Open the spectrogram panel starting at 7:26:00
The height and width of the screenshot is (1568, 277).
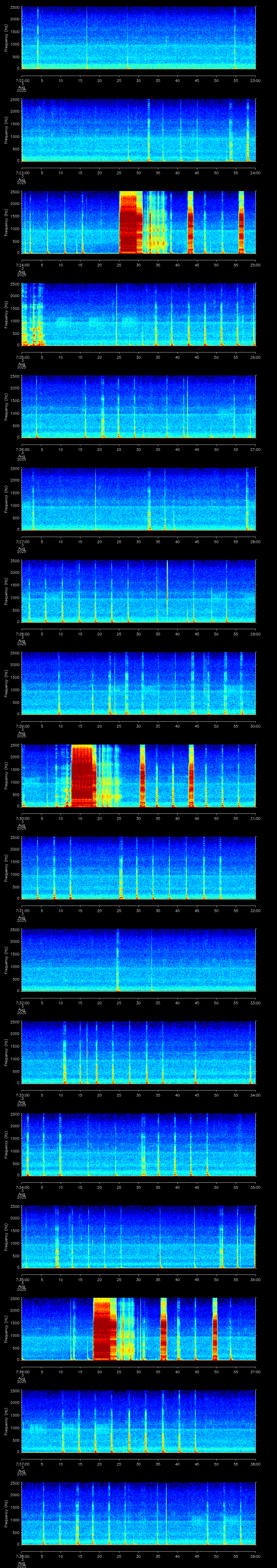[x=138, y=407]
